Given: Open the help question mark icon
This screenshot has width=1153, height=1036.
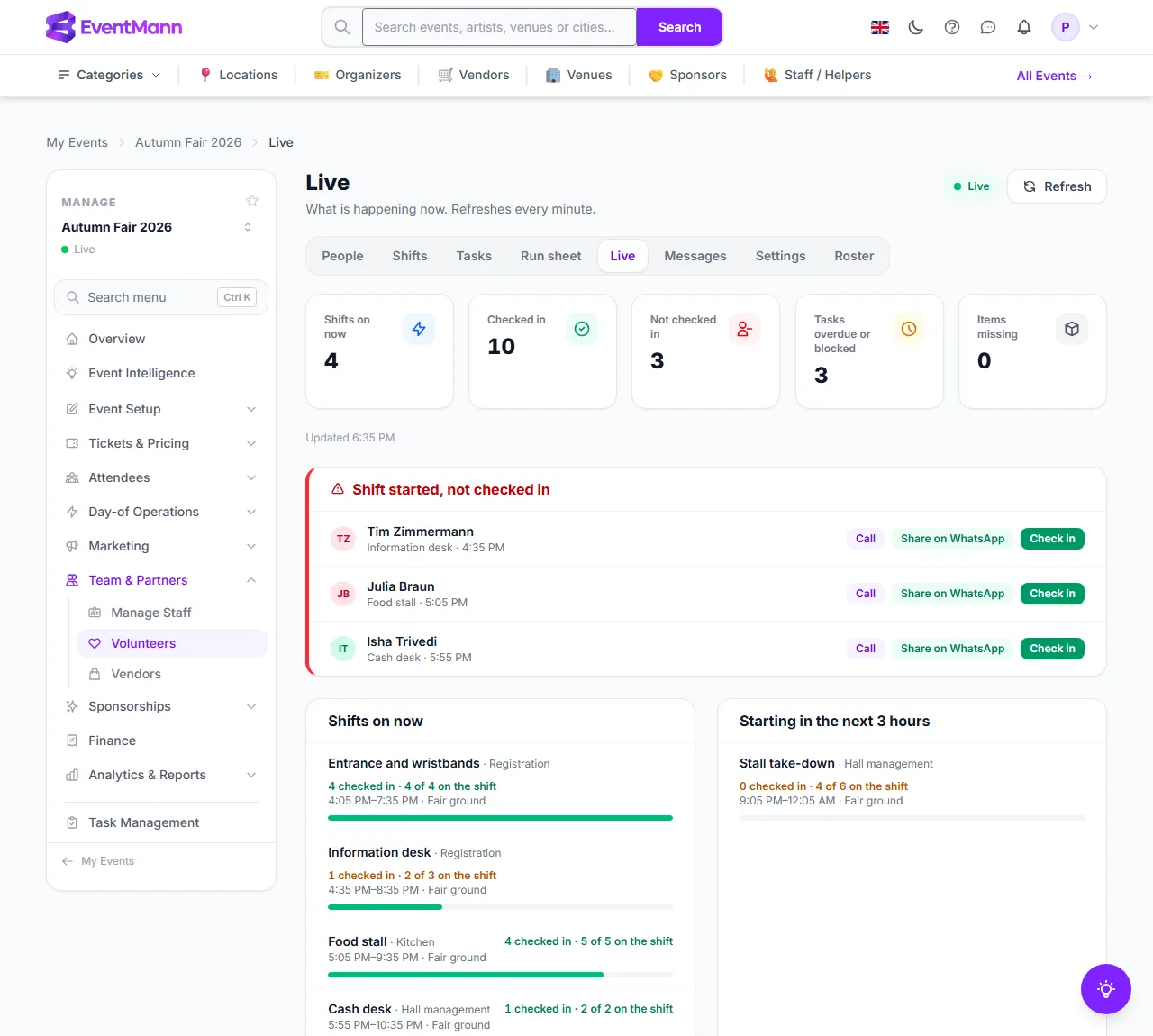Looking at the screenshot, I should click(x=952, y=27).
